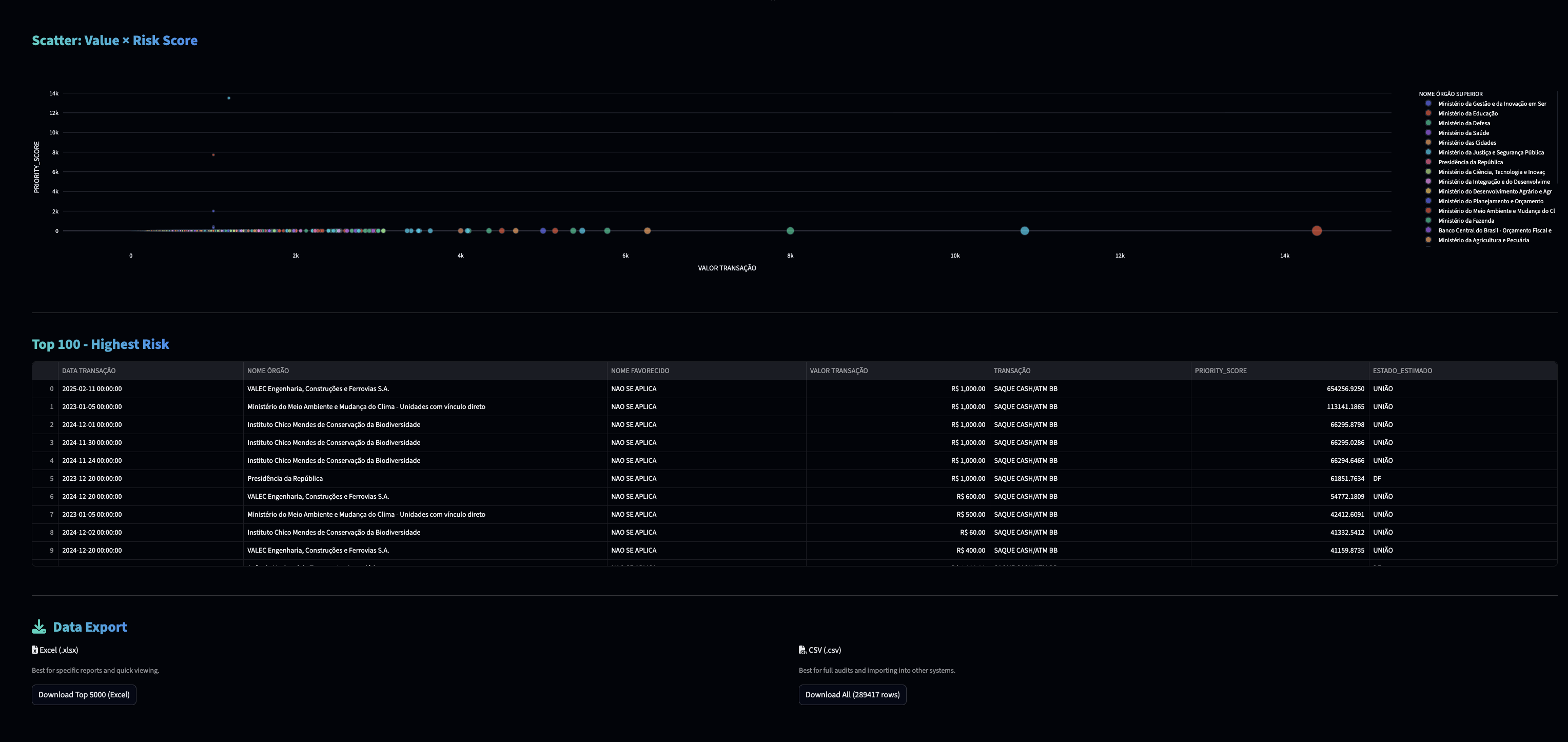Click the largest red scatter point
This screenshot has width=1568, height=742.
tap(1317, 231)
